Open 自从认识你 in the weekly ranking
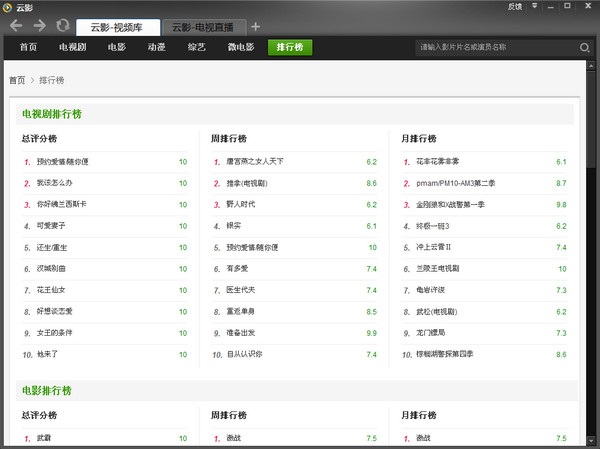 [x=244, y=354]
